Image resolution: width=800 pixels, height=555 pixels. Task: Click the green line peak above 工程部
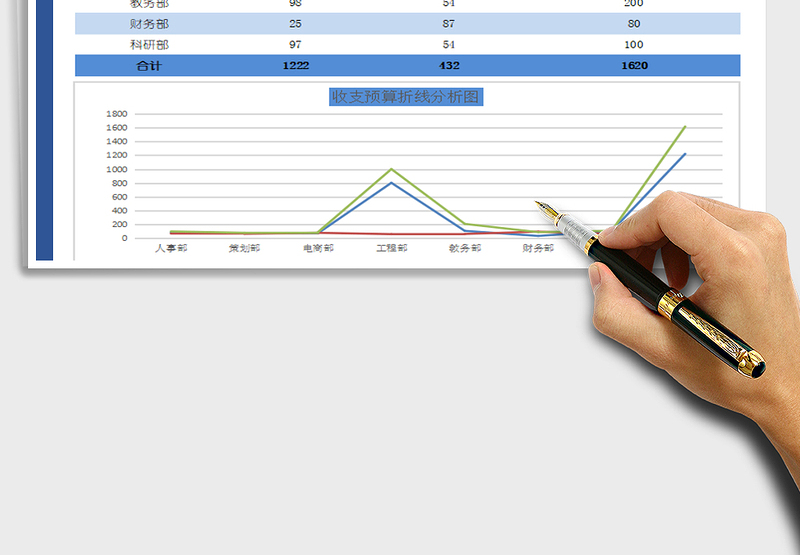click(391, 169)
